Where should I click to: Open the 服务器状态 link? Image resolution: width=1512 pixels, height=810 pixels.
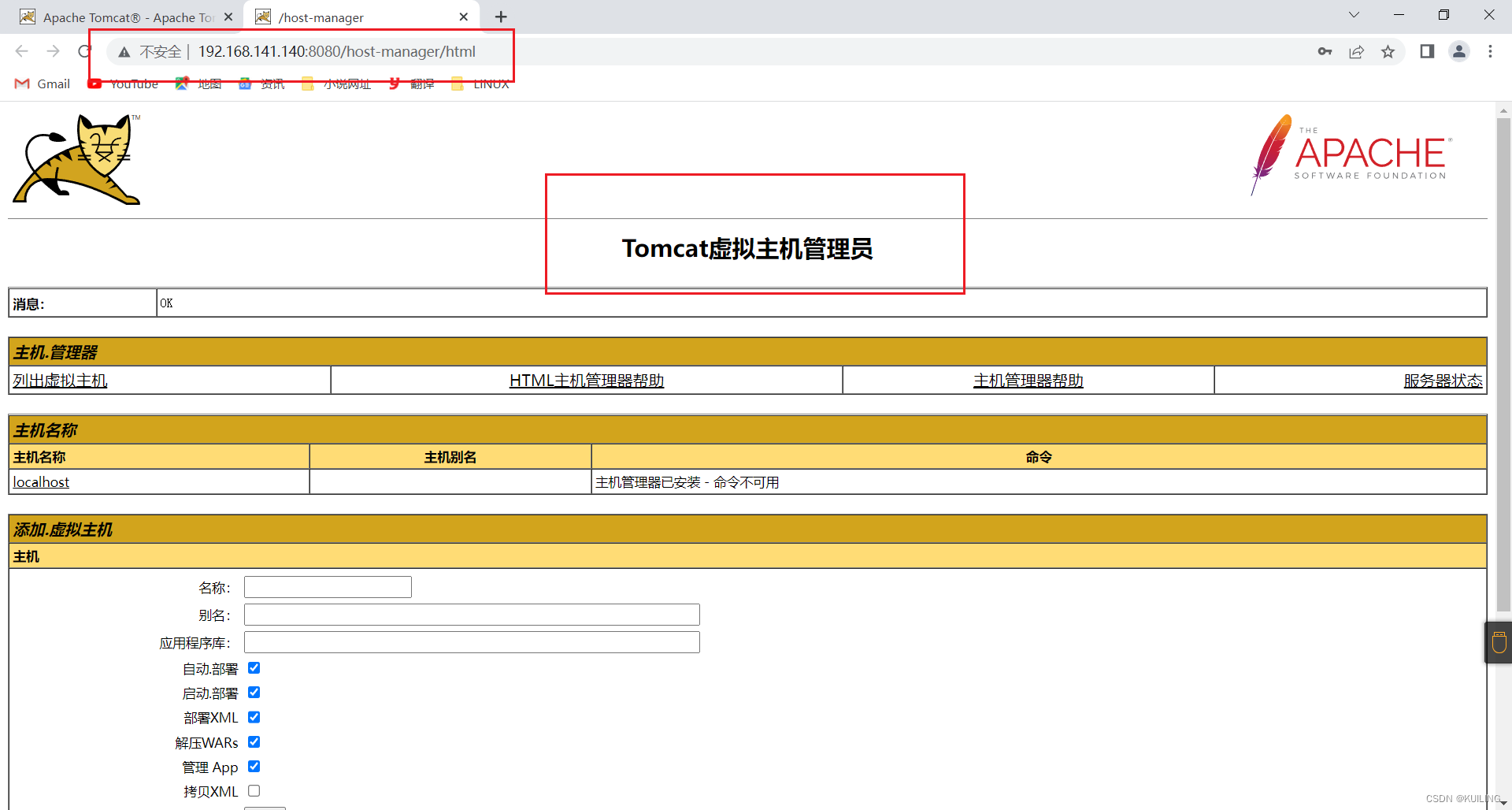point(1443,381)
